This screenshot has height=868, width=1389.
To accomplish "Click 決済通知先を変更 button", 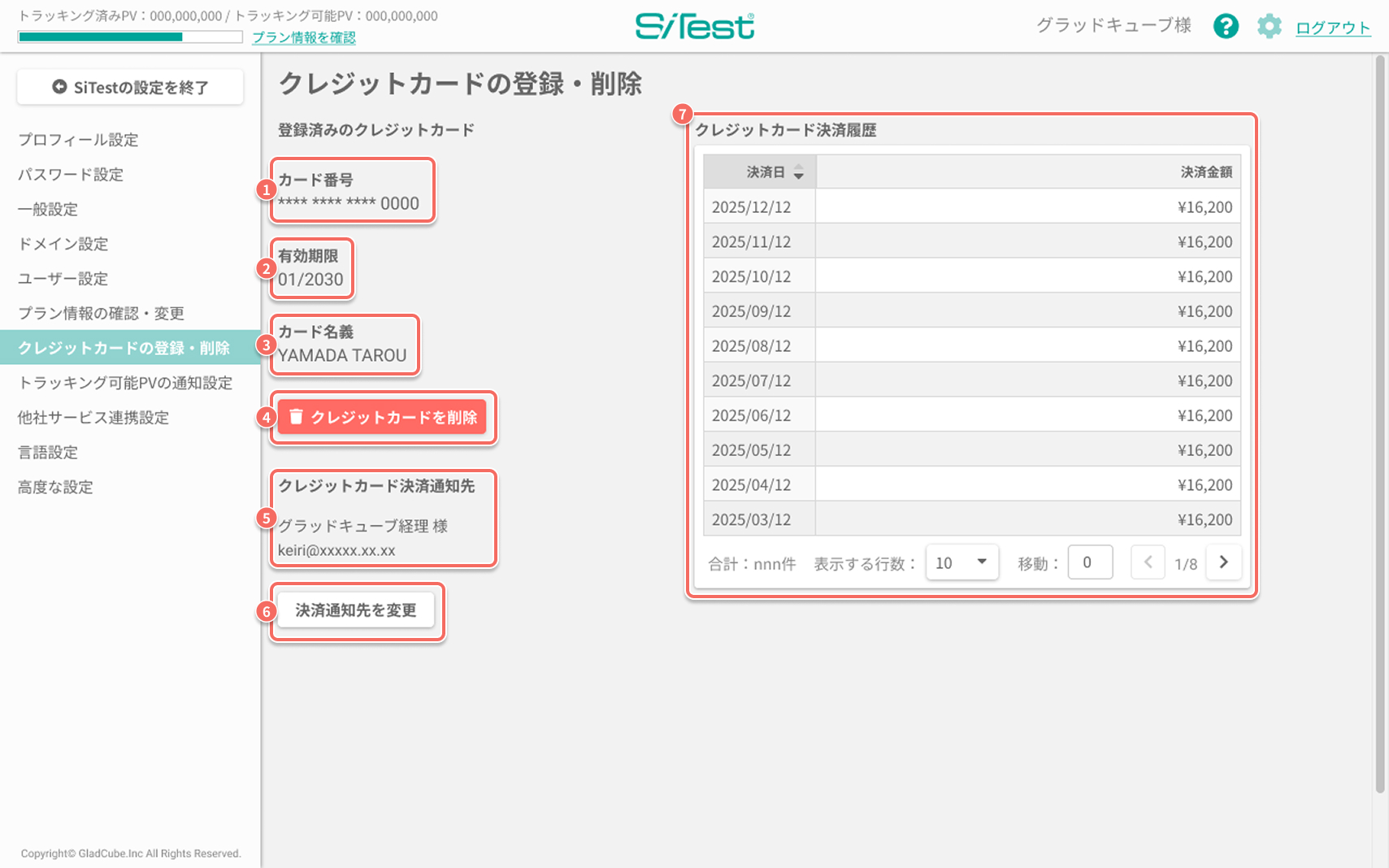I will click(356, 610).
